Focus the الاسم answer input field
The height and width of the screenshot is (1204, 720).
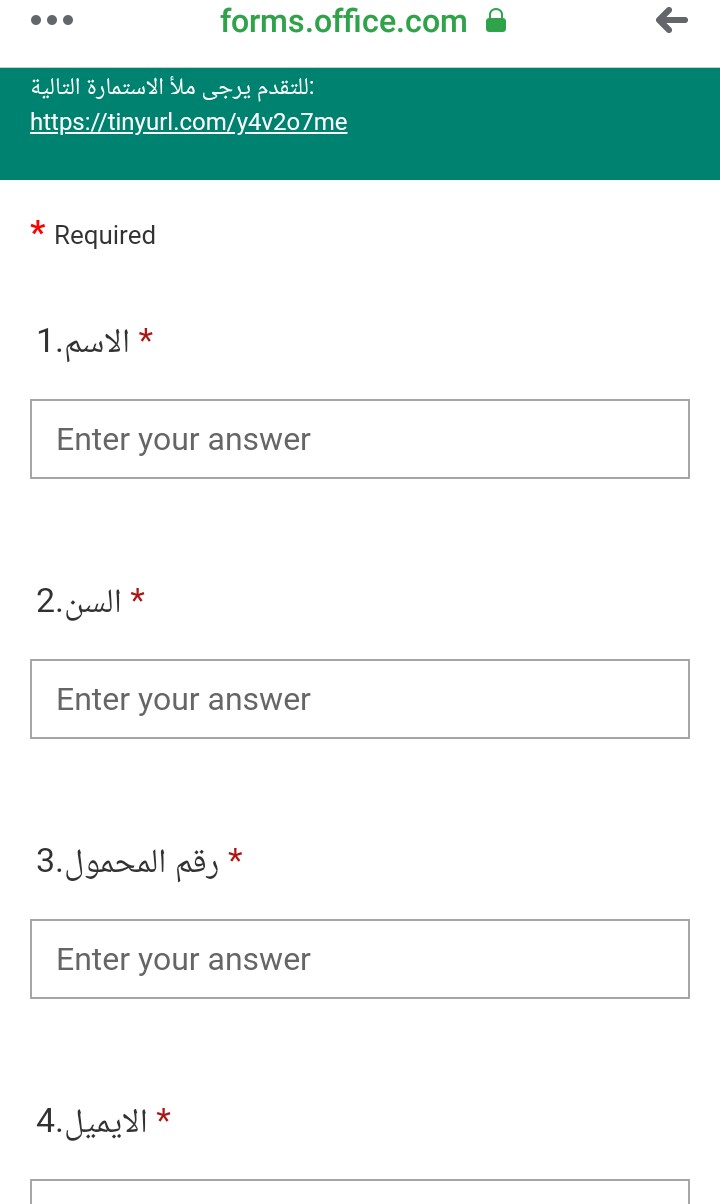tap(360, 439)
